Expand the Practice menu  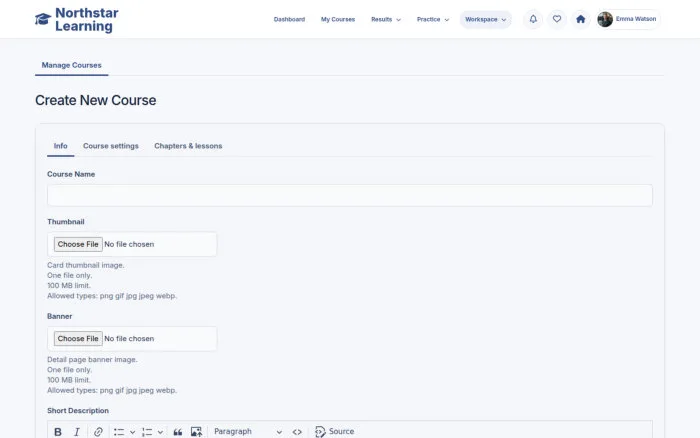[433, 19]
